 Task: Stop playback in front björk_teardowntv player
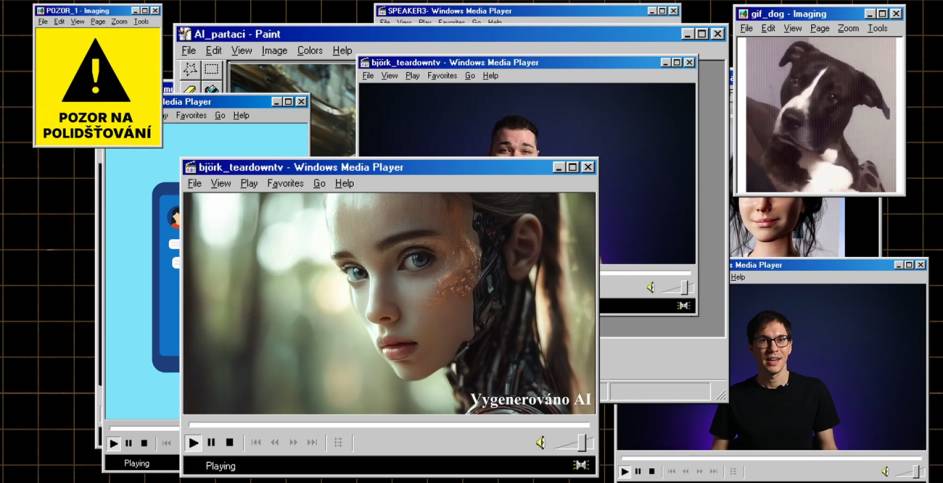tap(229, 443)
